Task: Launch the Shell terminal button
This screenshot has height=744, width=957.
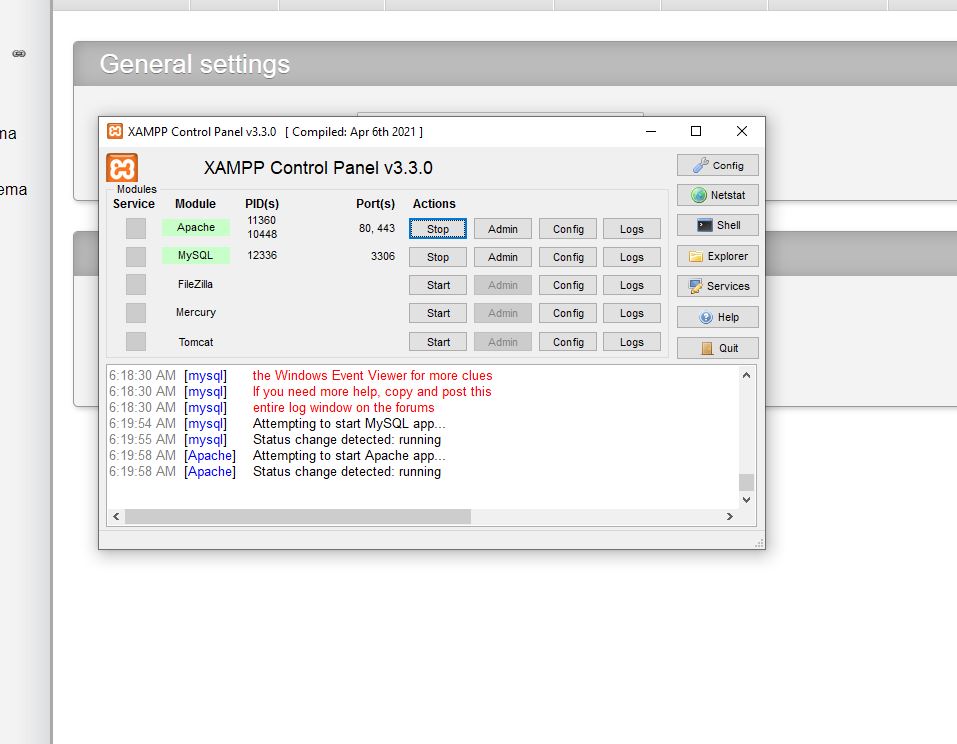Action: tap(717, 226)
